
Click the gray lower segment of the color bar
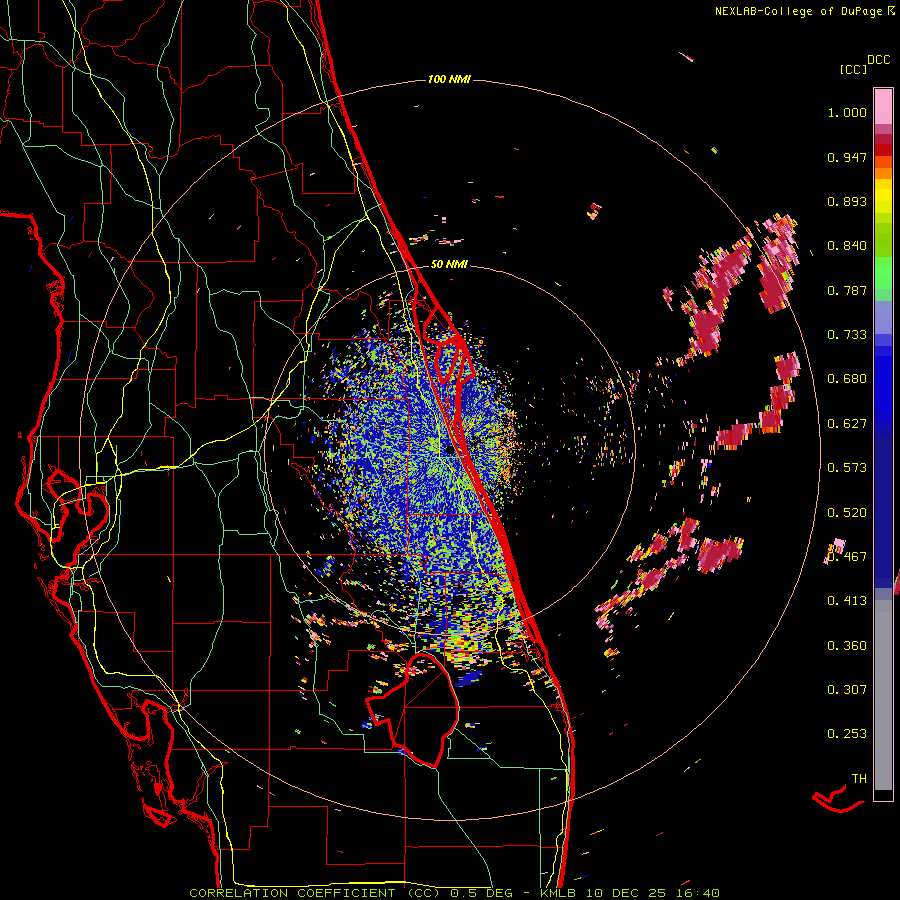(883, 695)
